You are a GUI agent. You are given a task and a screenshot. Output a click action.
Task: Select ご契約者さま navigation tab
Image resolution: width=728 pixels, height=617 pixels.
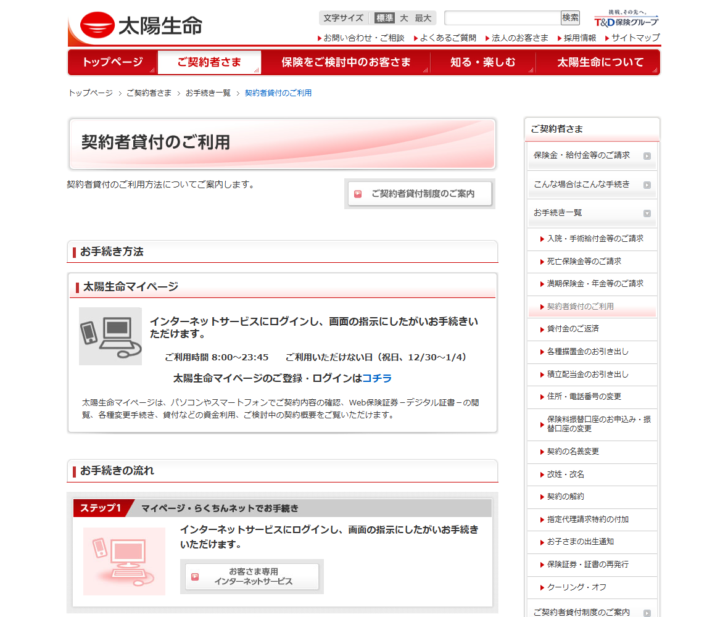pos(209,62)
